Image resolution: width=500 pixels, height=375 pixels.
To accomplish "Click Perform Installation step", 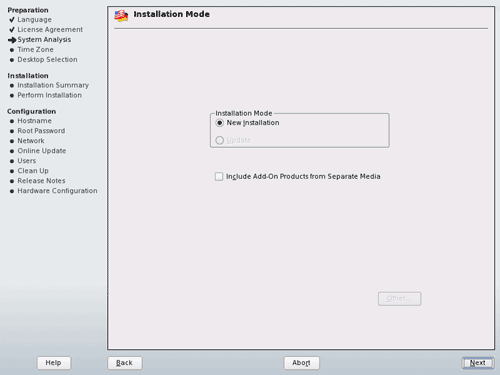I will 49,95.
